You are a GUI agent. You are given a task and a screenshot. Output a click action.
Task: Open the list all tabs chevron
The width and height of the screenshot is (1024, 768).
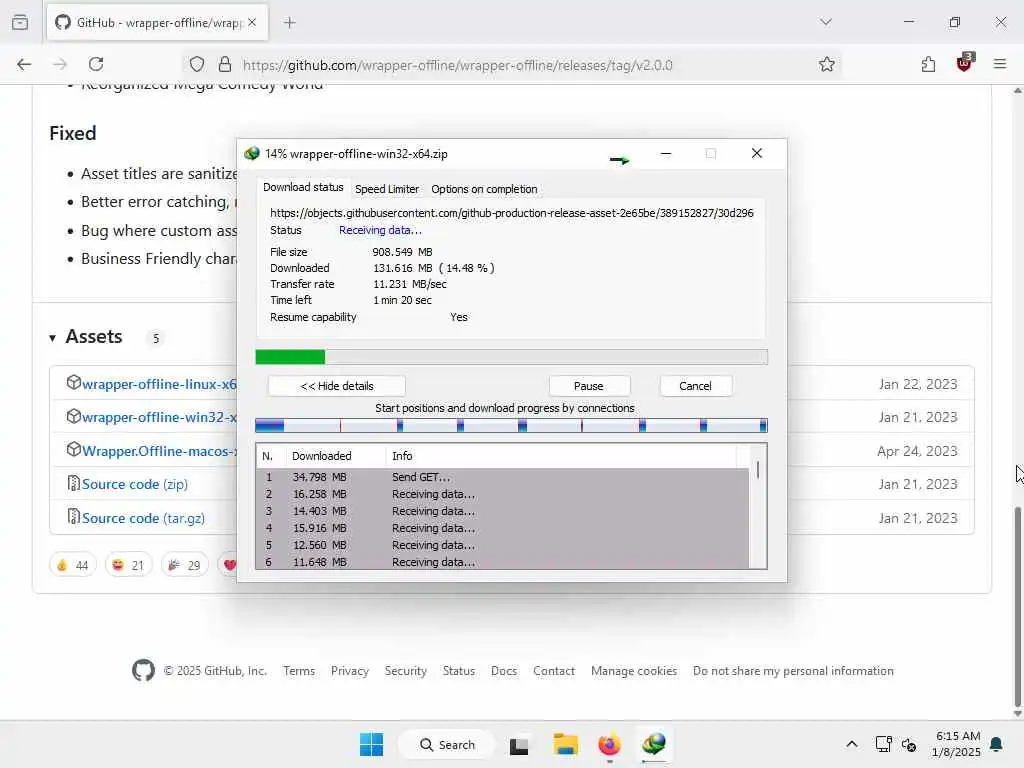(826, 22)
